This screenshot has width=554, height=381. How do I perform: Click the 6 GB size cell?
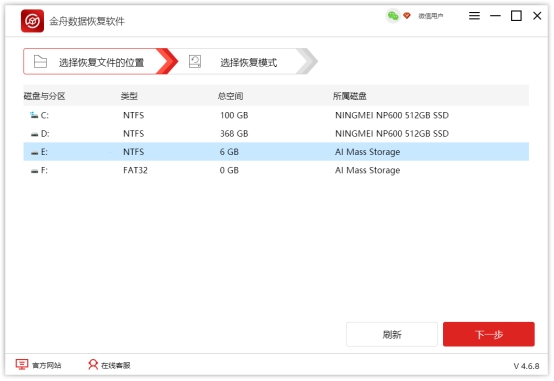tap(229, 152)
